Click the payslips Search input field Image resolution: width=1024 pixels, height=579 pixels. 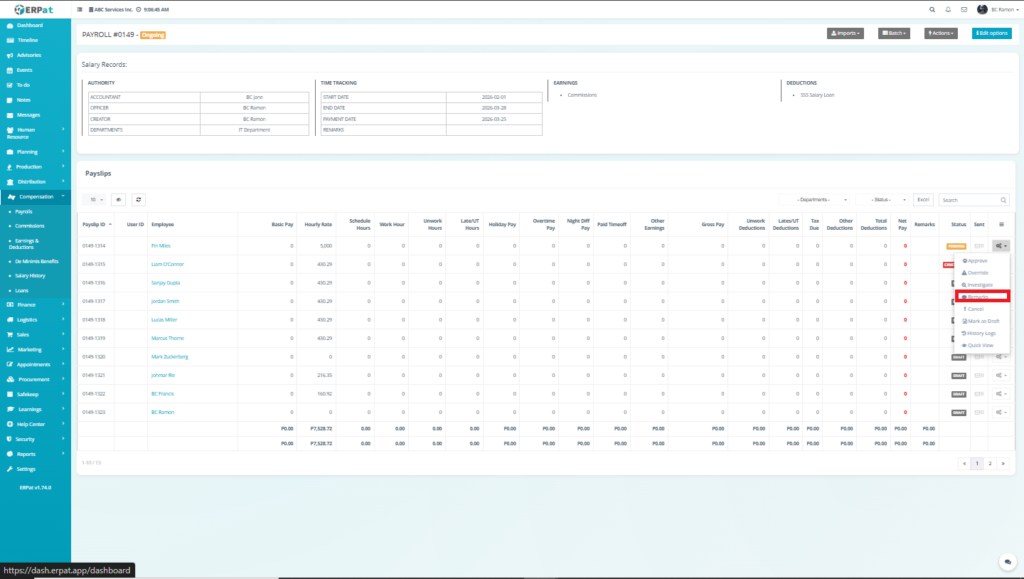pos(975,200)
